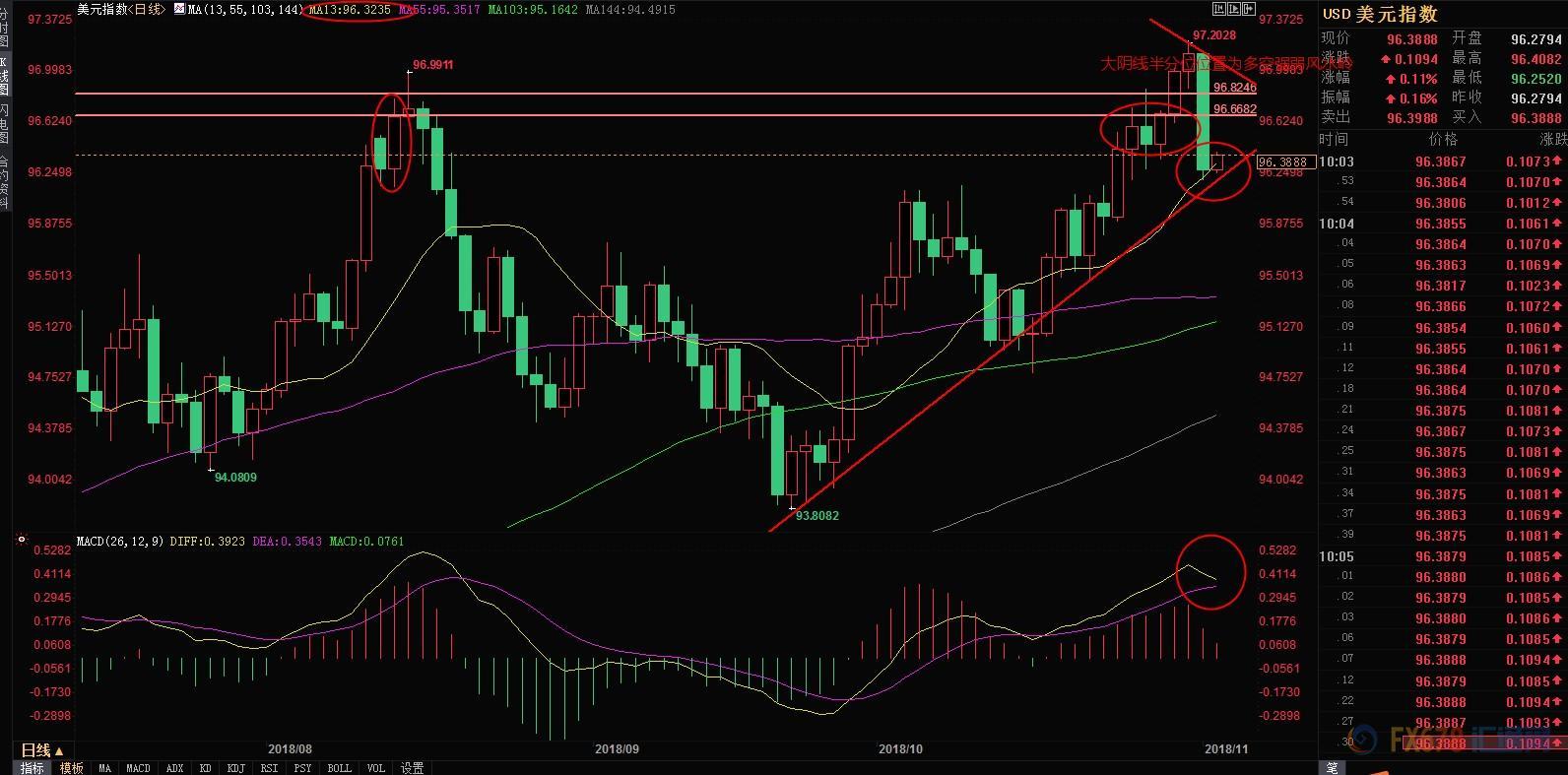The height and width of the screenshot is (775, 1568).
Task: Click the DEA:0.3543 value
Action: click(x=287, y=541)
